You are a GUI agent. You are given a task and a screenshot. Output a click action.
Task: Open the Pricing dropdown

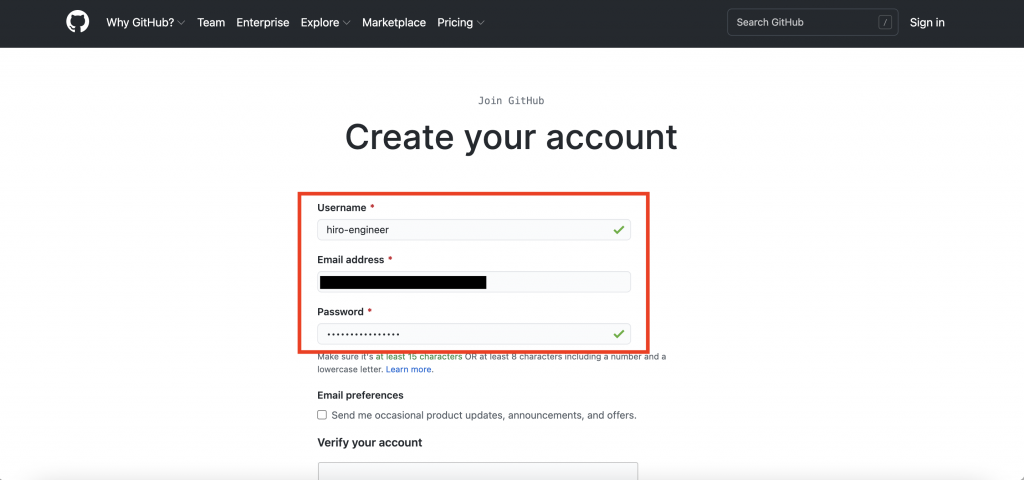pos(460,22)
